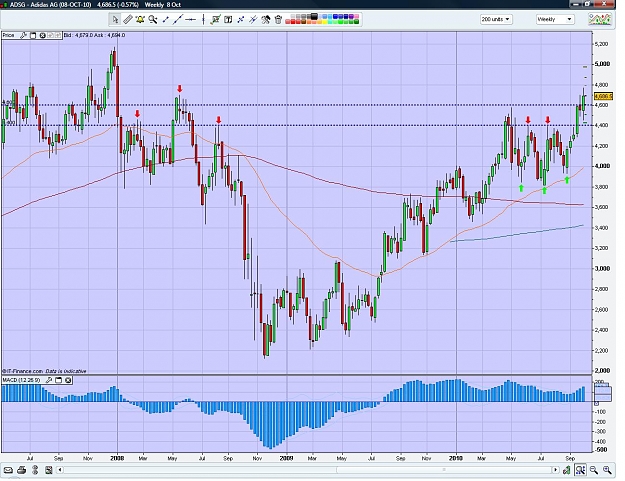Zoom in using the plus magnifier
Image resolution: width=625 pixels, height=481 pixels.
[x=607, y=470]
